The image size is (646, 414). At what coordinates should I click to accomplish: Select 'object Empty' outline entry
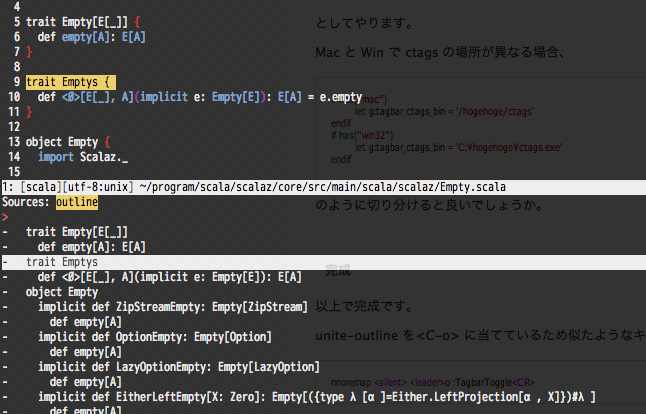62,292
